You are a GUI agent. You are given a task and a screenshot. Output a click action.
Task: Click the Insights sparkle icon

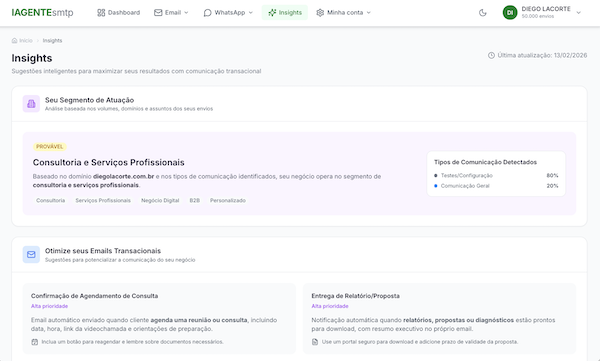(272, 13)
